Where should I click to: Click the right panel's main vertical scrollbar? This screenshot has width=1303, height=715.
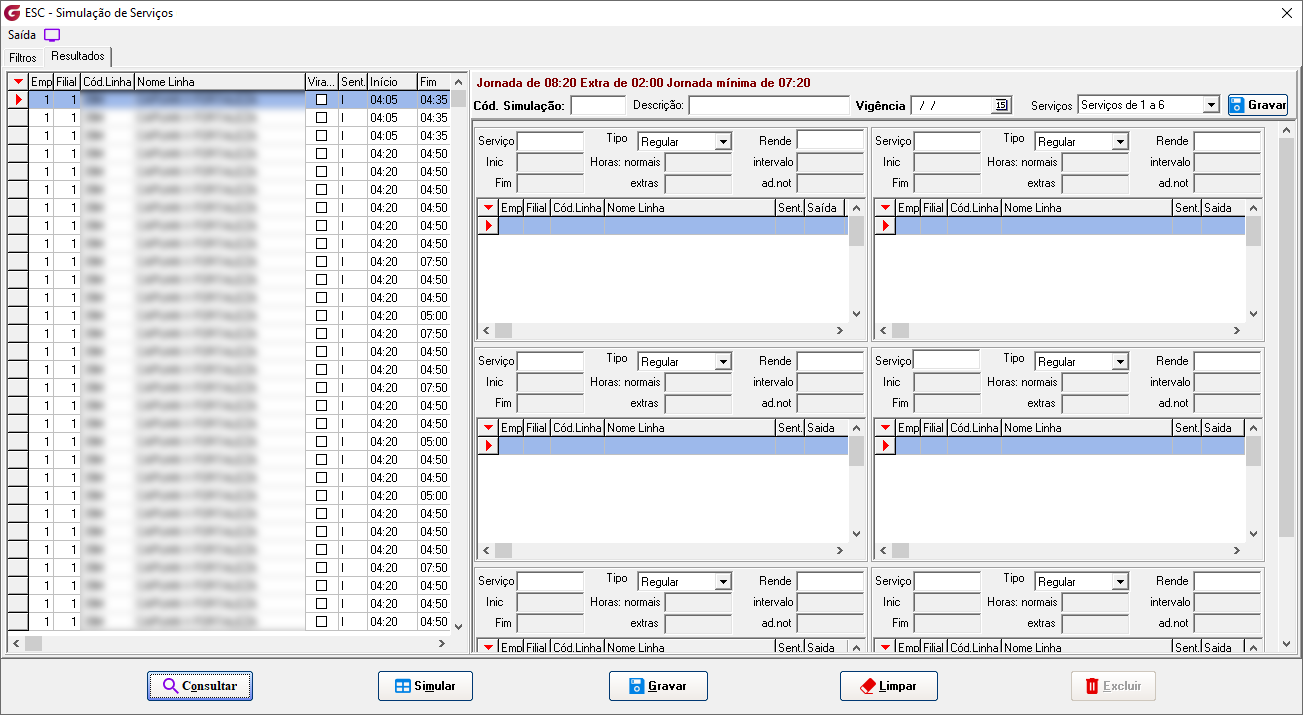[1287, 388]
